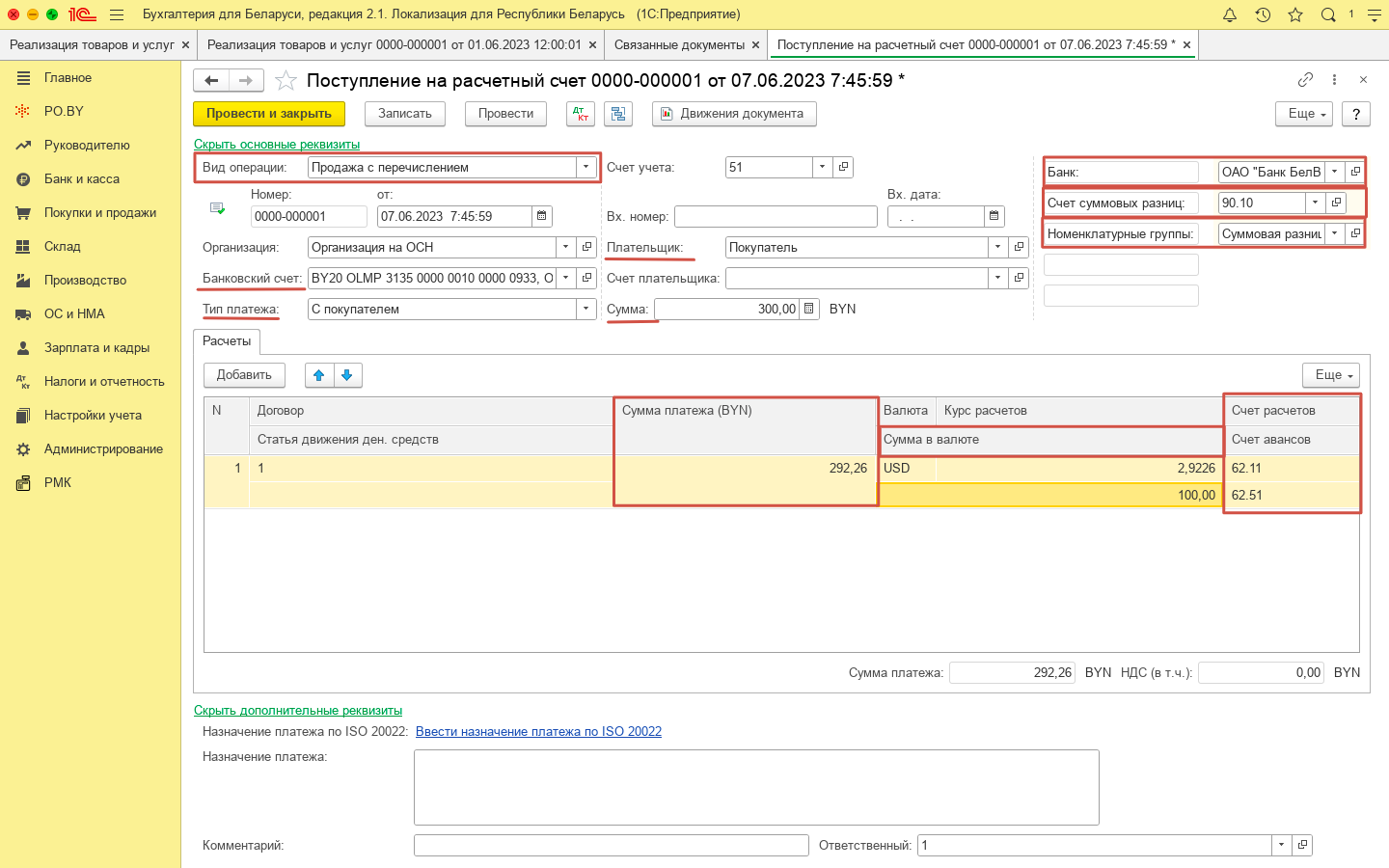
Task: Click Комментарий input field
Action: pos(612,845)
